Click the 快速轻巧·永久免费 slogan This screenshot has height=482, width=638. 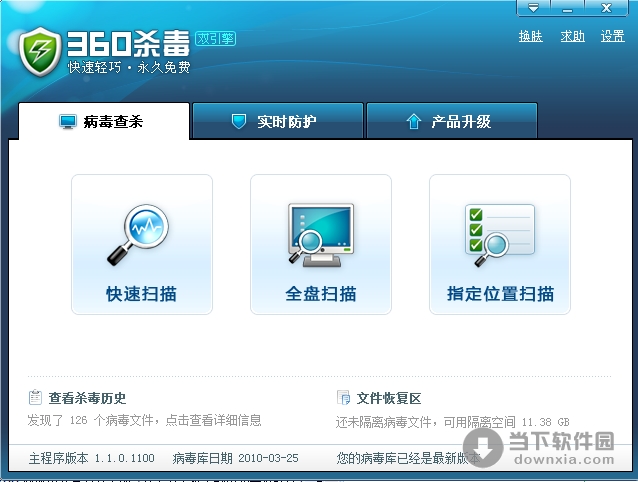click(x=129, y=67)
